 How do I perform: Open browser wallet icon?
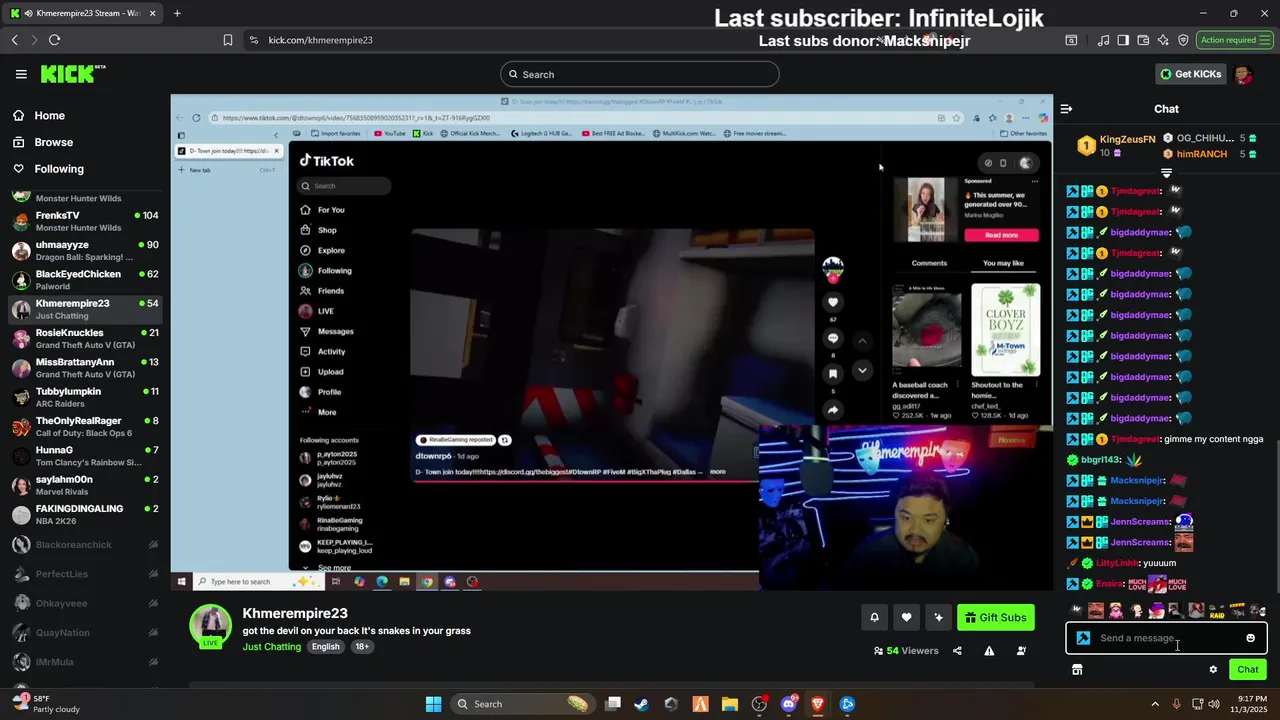pos(1143,40)
